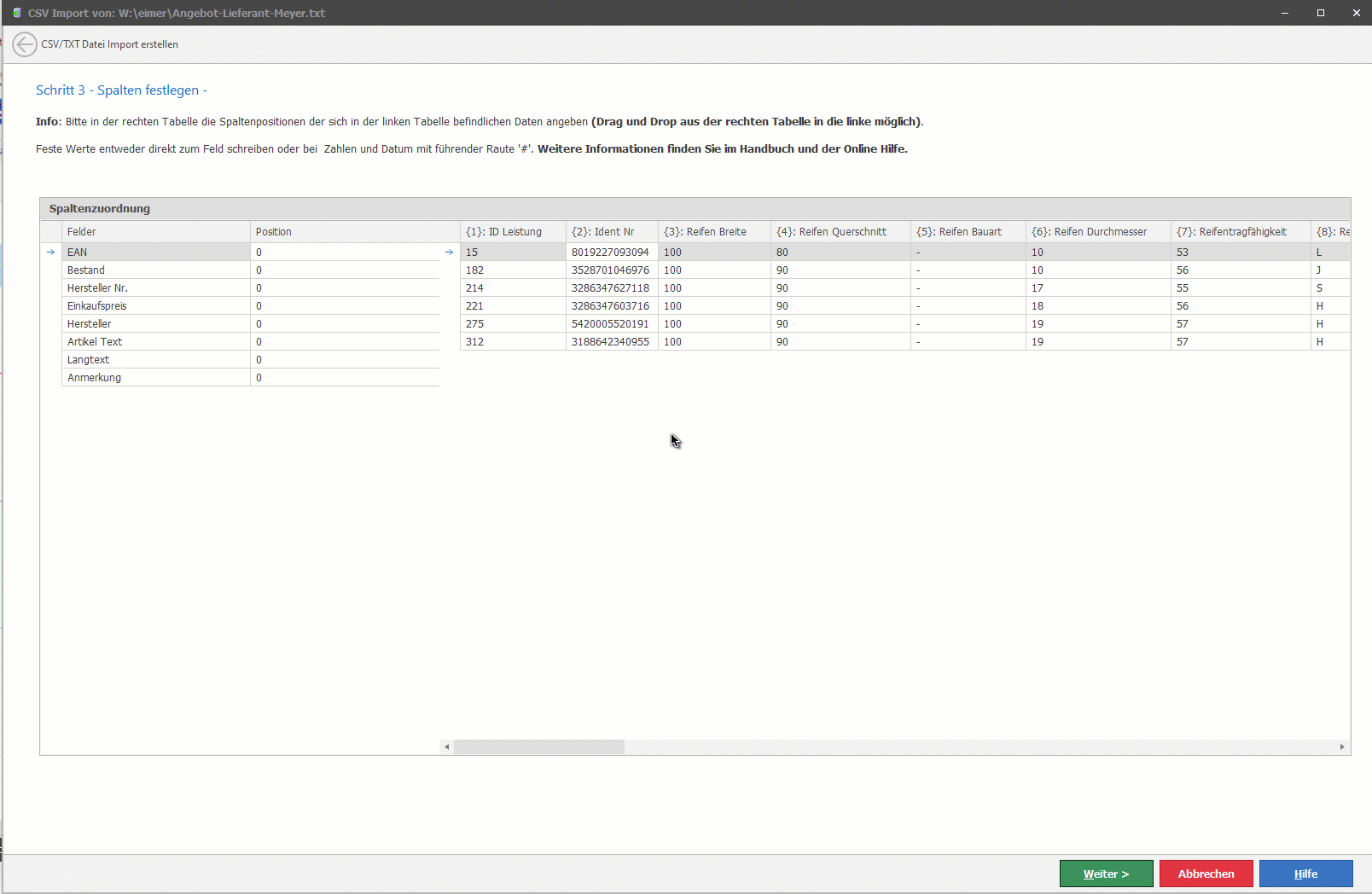Click the Weiter > button
This screenshot has height=894, width=1372.
pos(1106,874)
